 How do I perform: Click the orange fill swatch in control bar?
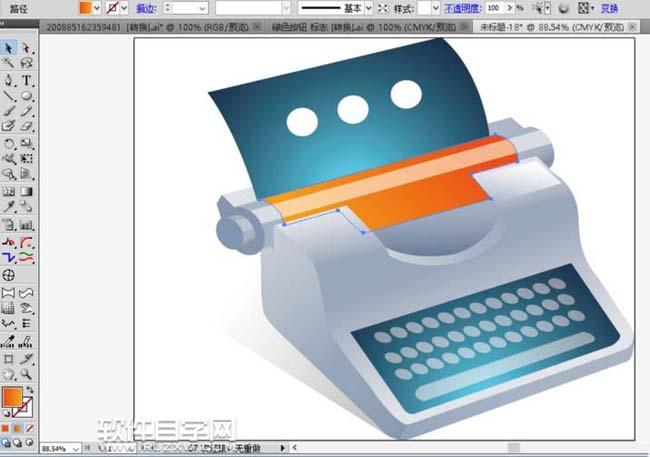click(x=85, y=8)
